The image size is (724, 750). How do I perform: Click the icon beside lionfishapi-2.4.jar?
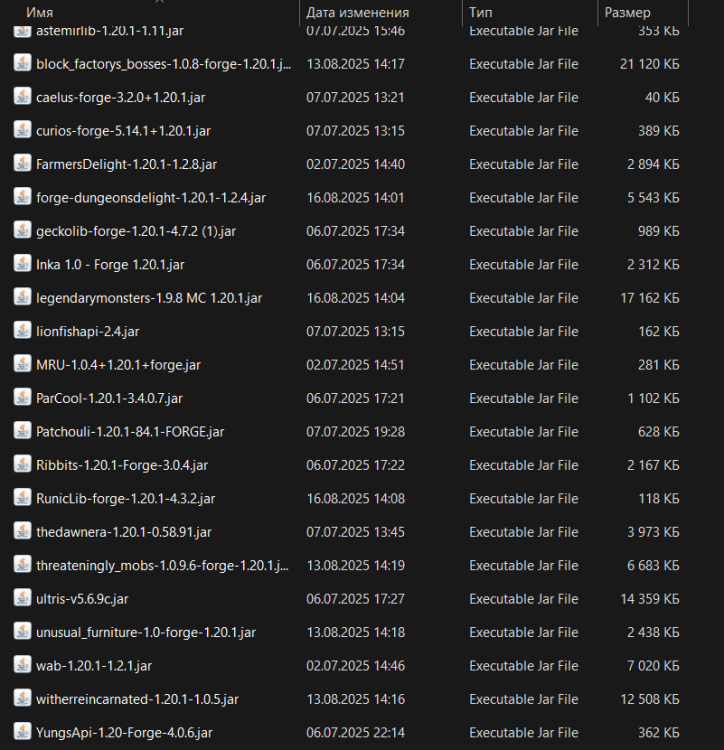(x=22, y=330)
